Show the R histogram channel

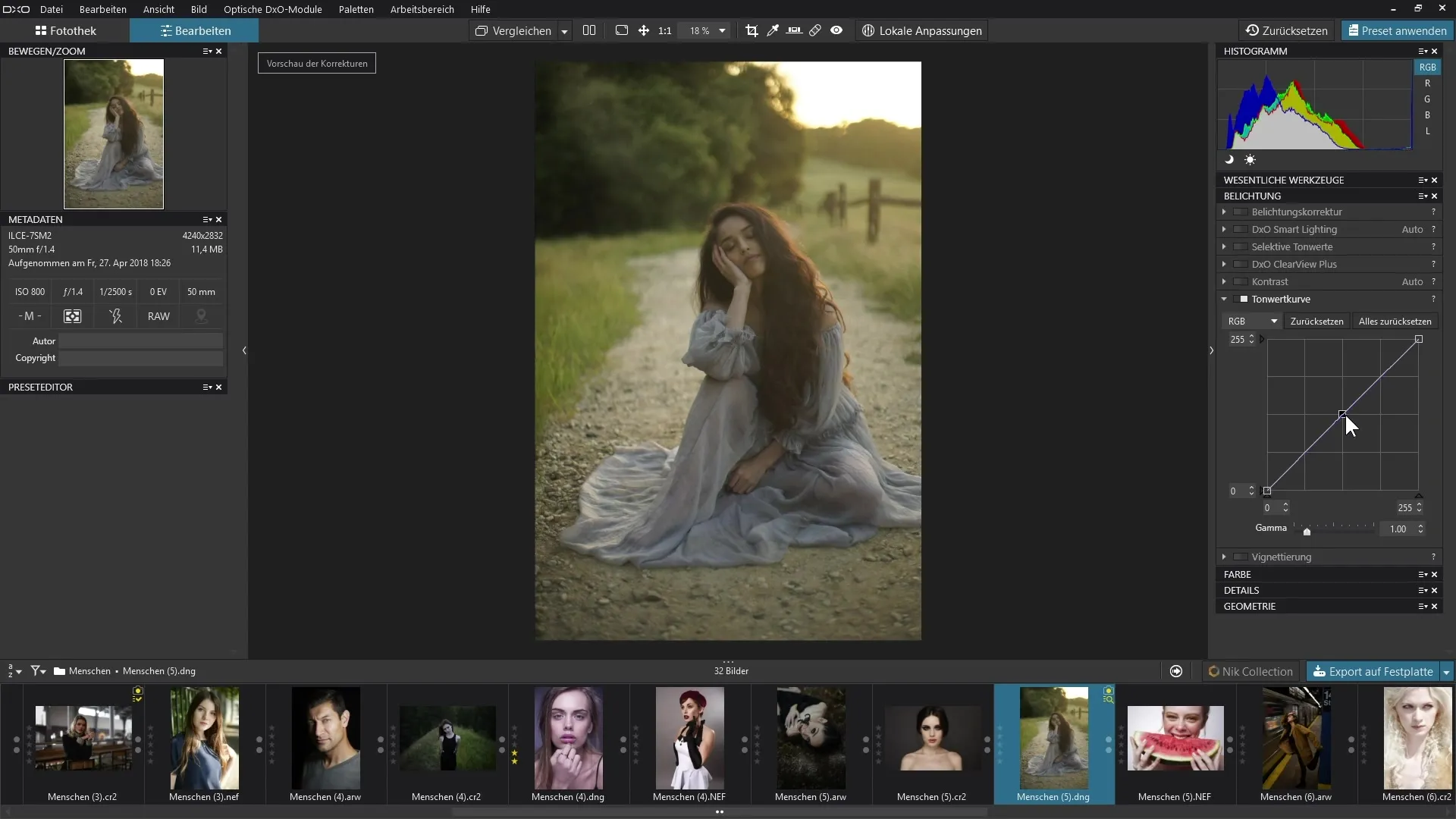click(x=1427, y=83)
